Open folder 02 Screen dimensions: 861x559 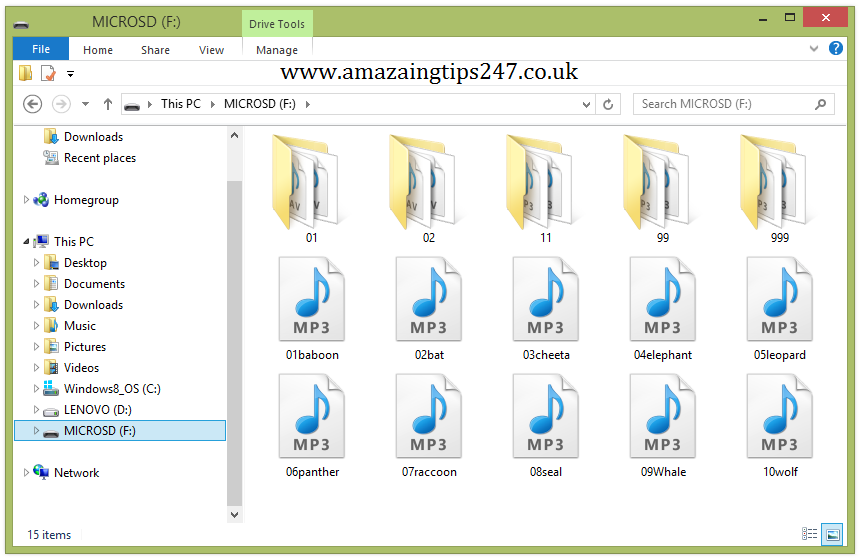428,189
